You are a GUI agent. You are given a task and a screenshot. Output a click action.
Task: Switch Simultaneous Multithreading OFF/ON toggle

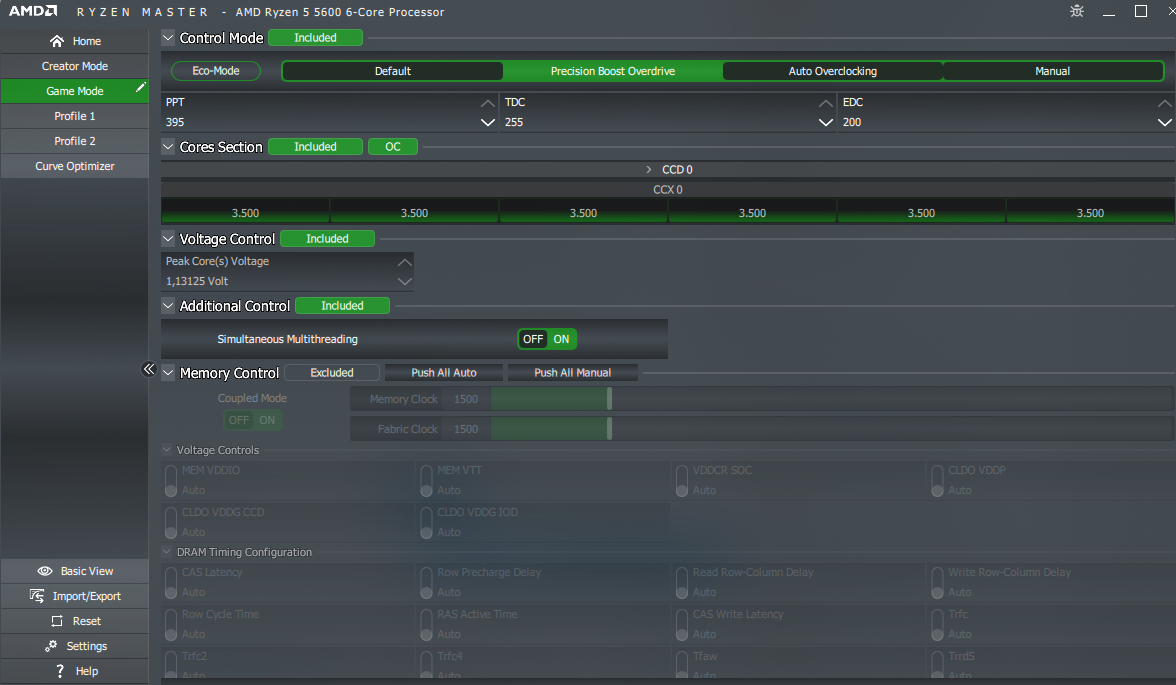(547, 339)
